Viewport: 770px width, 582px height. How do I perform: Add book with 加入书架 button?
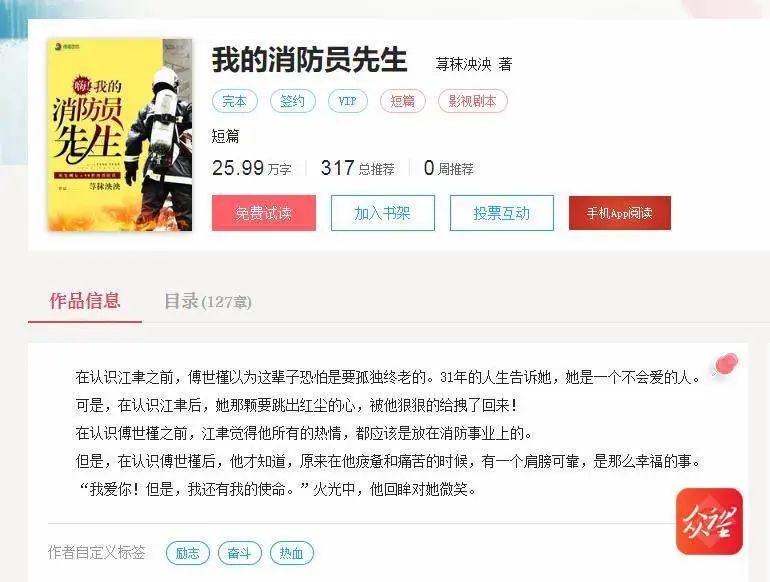pos(383,213)
